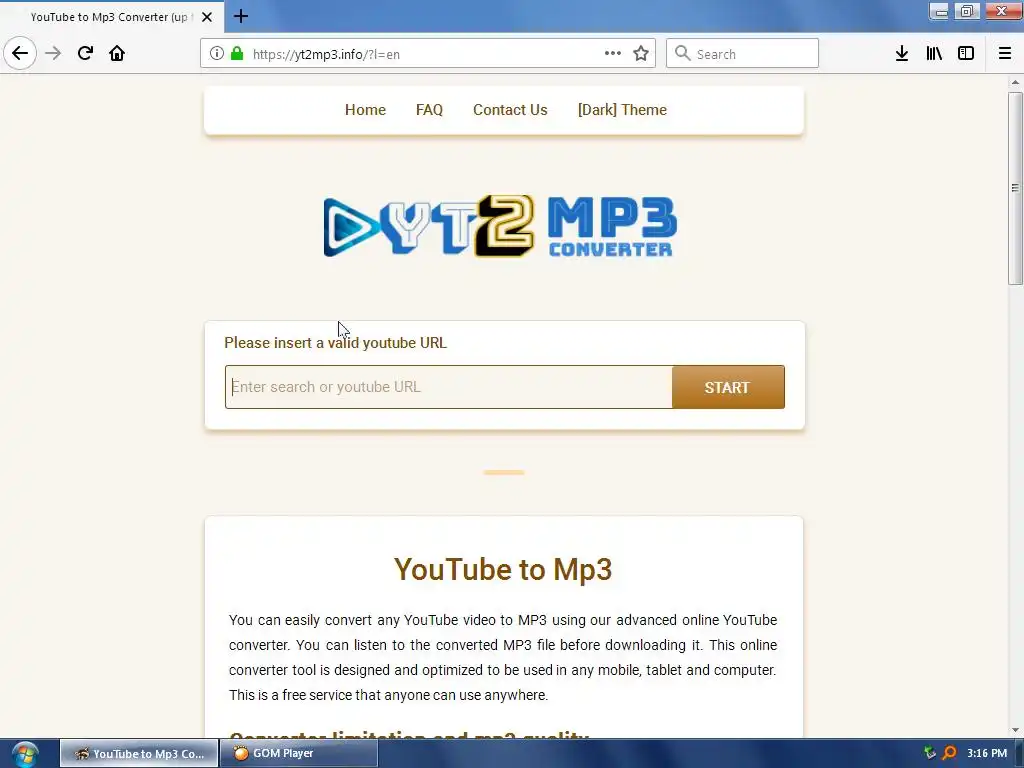Viewport: 1024px width, 768px height.
Task: Open the Contact Us page
Action: pyautogui.click(x=510, y=110)
